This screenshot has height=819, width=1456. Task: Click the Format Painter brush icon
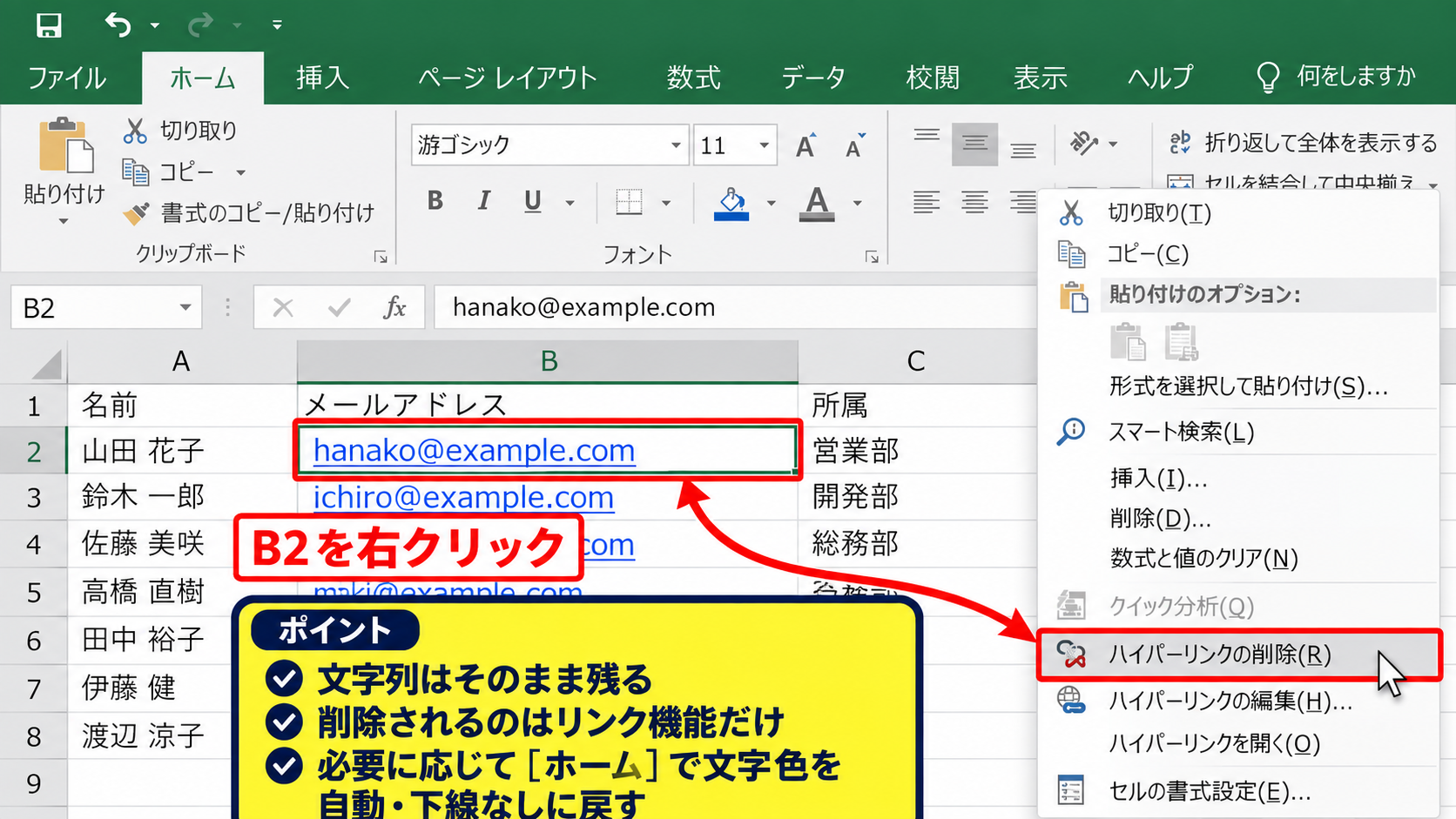(x=136, y=212)
